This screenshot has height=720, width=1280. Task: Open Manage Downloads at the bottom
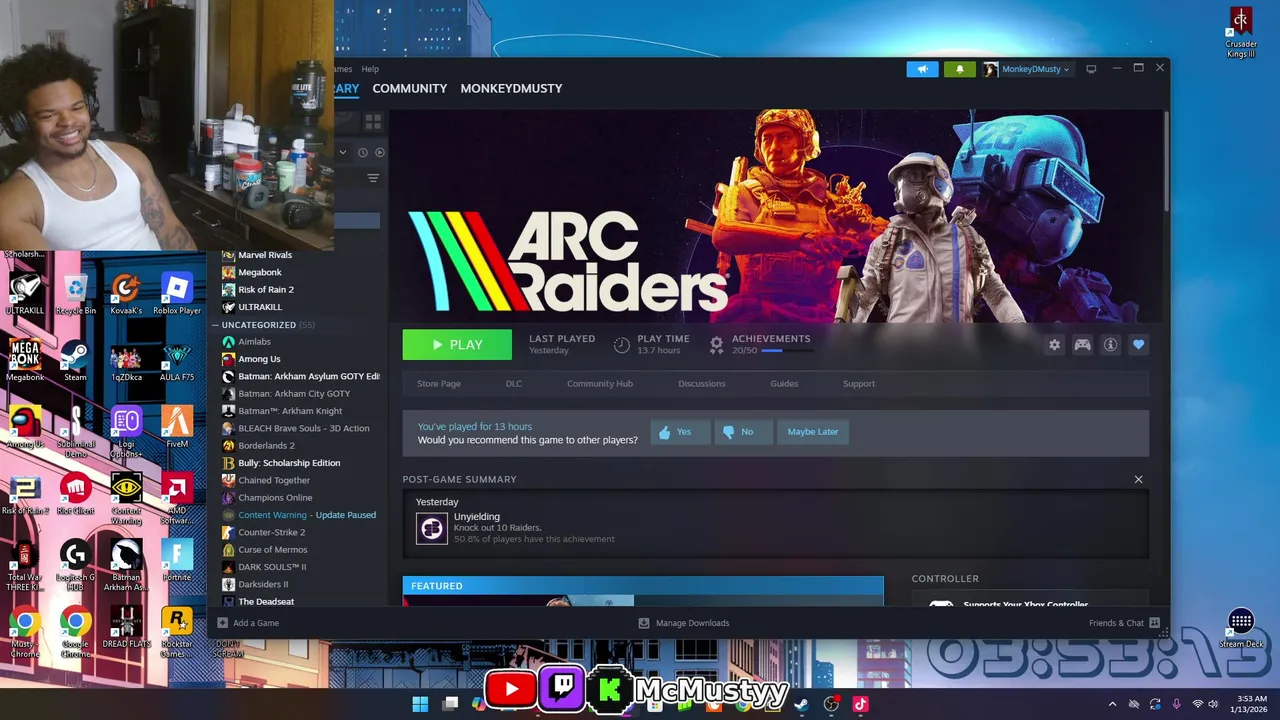[684, 623]
